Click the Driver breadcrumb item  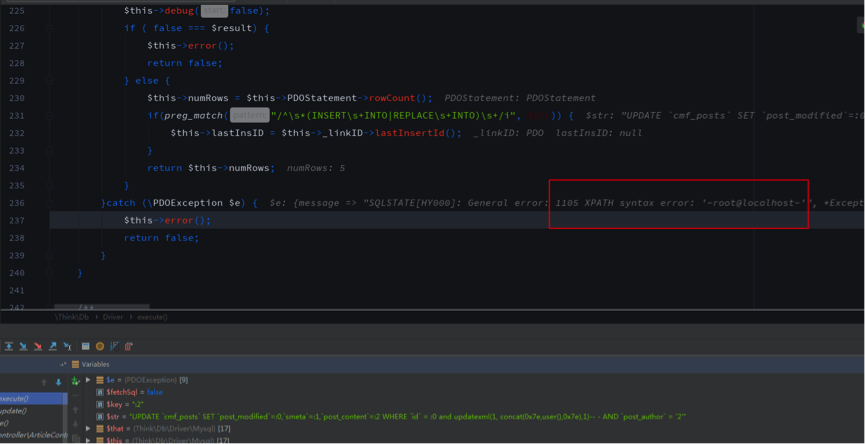(x=113, y=316)
